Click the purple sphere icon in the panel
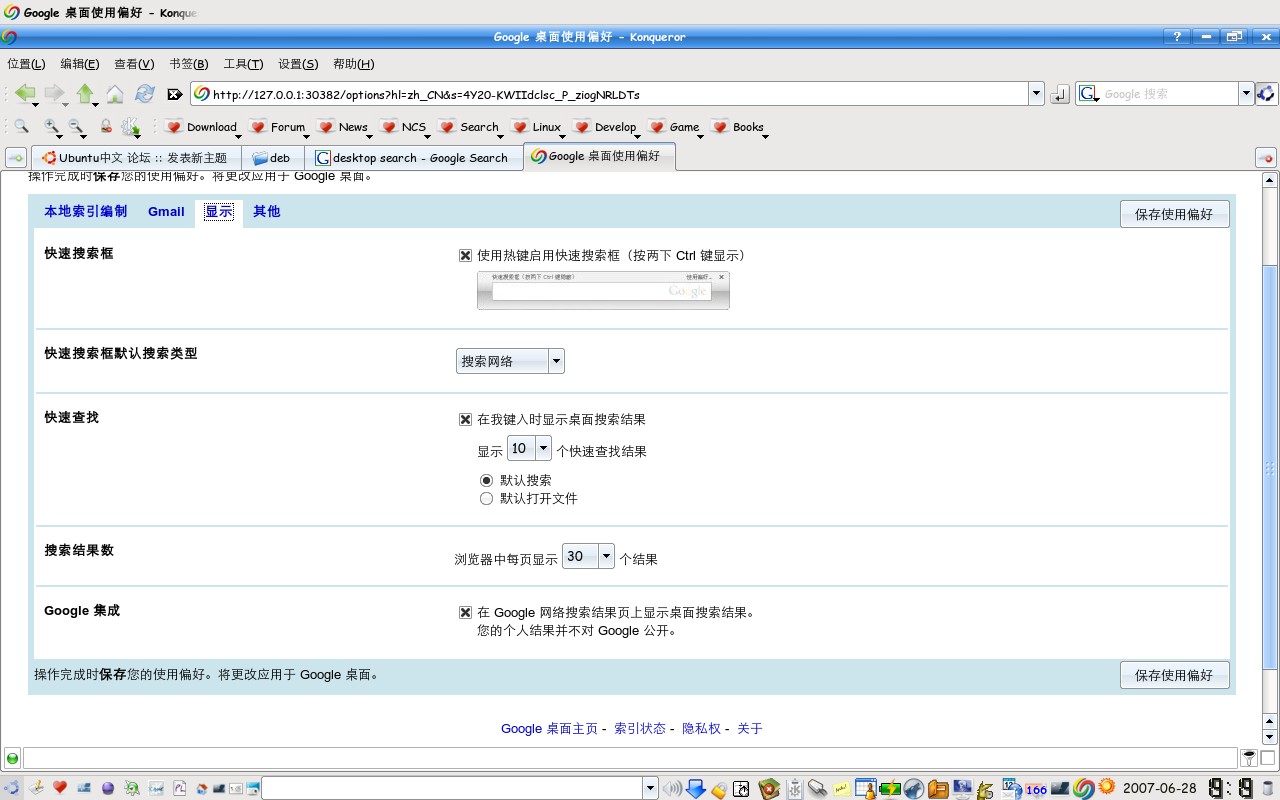The height and width of the screenshot is (800, 1280). (108, 788)
